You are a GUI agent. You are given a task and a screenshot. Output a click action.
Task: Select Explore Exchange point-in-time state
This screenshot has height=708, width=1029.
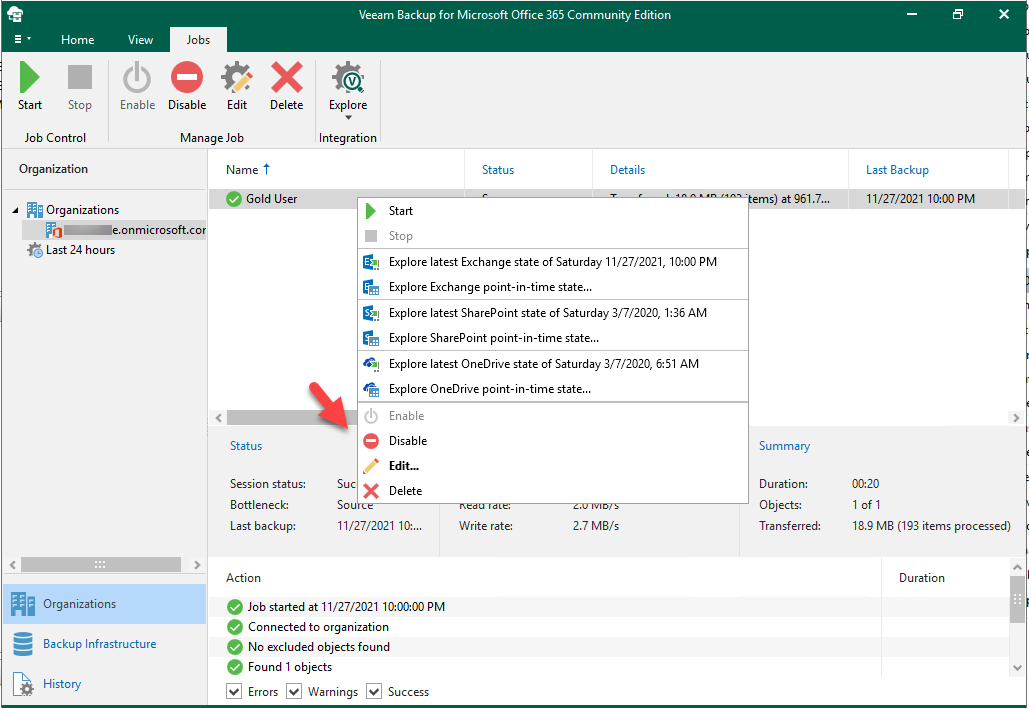point(553,287)
